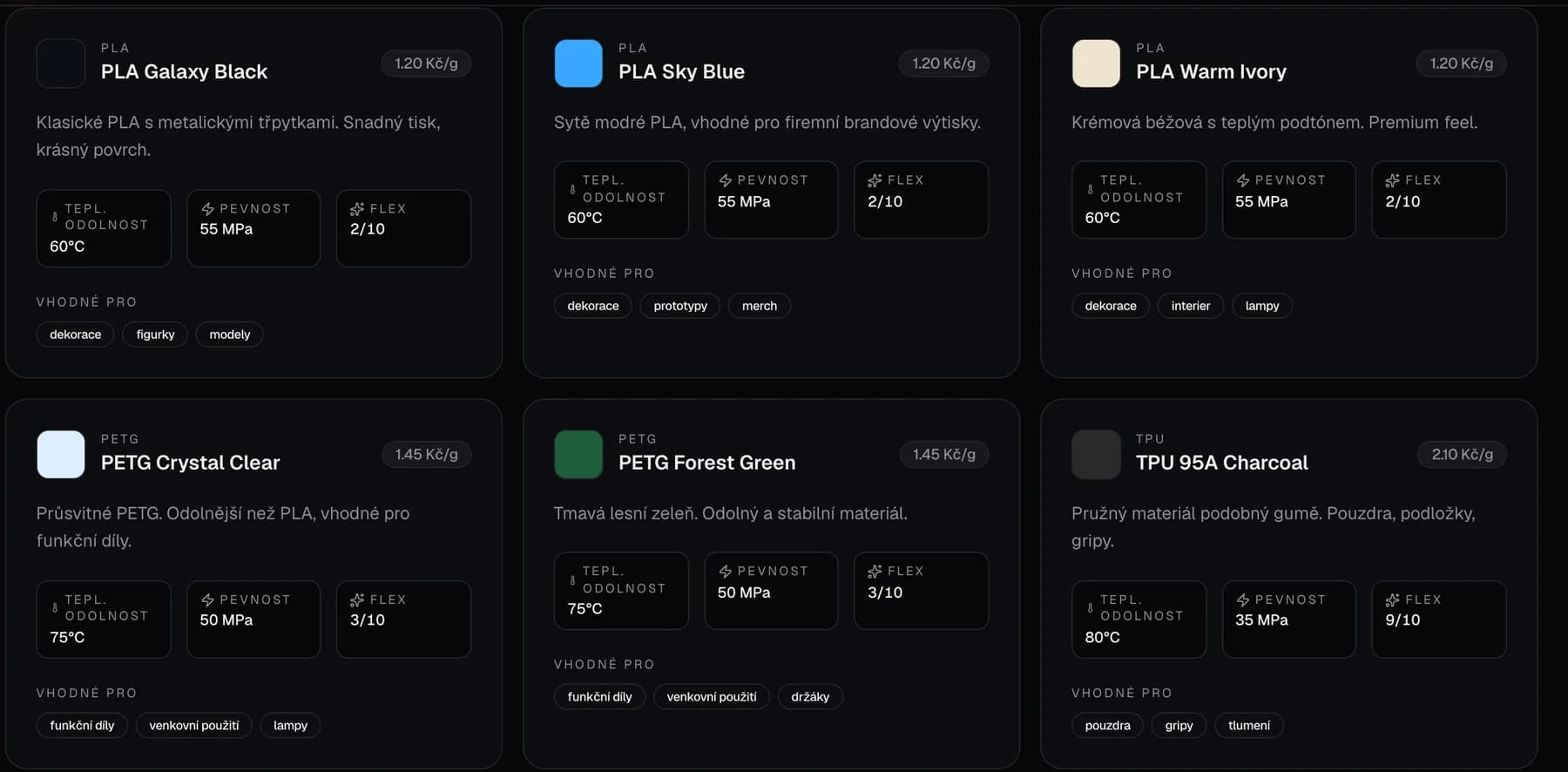Click the Flex sparkle icon in PLA Warm Ivory
The width and height of the screenshot is (1568, 772).
tap(1392, 180)
